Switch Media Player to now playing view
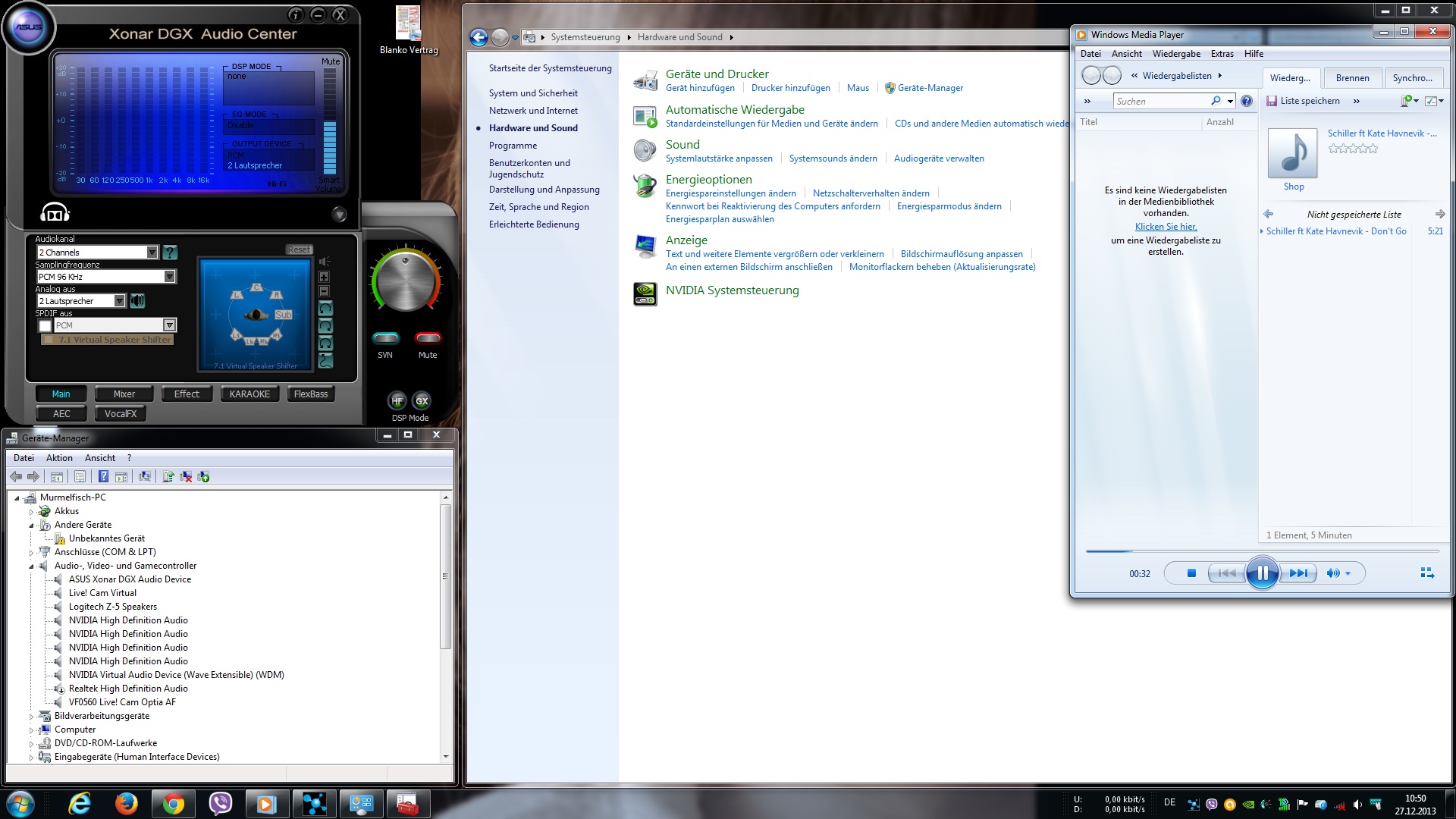This screenshot has height=819, width=1456. coord(1426,573)
